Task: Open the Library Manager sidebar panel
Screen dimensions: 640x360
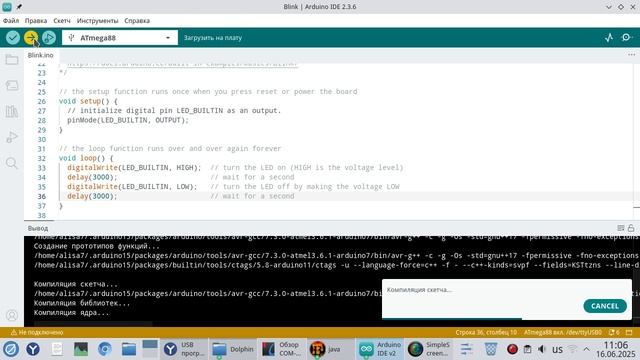Action: click(12, 111)
